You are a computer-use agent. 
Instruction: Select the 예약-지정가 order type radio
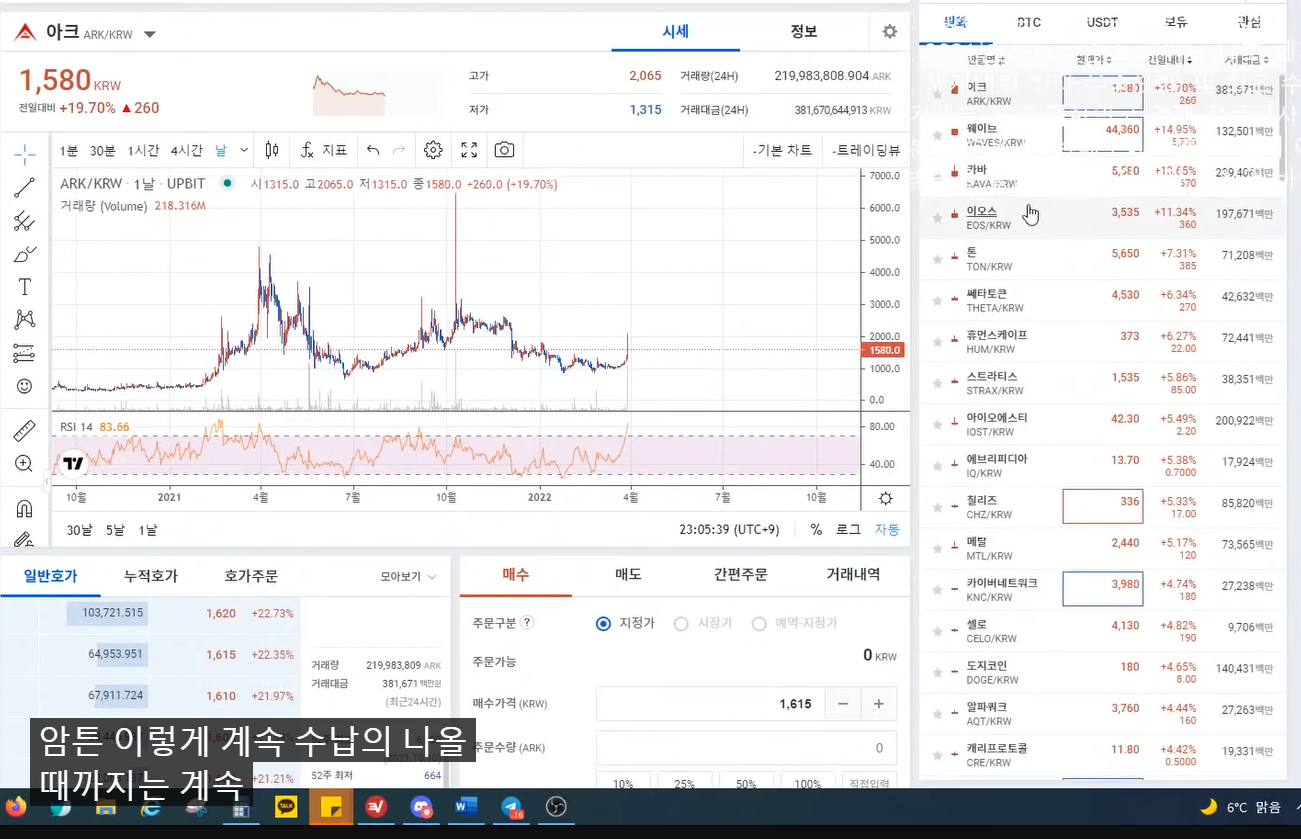point(758,623)
